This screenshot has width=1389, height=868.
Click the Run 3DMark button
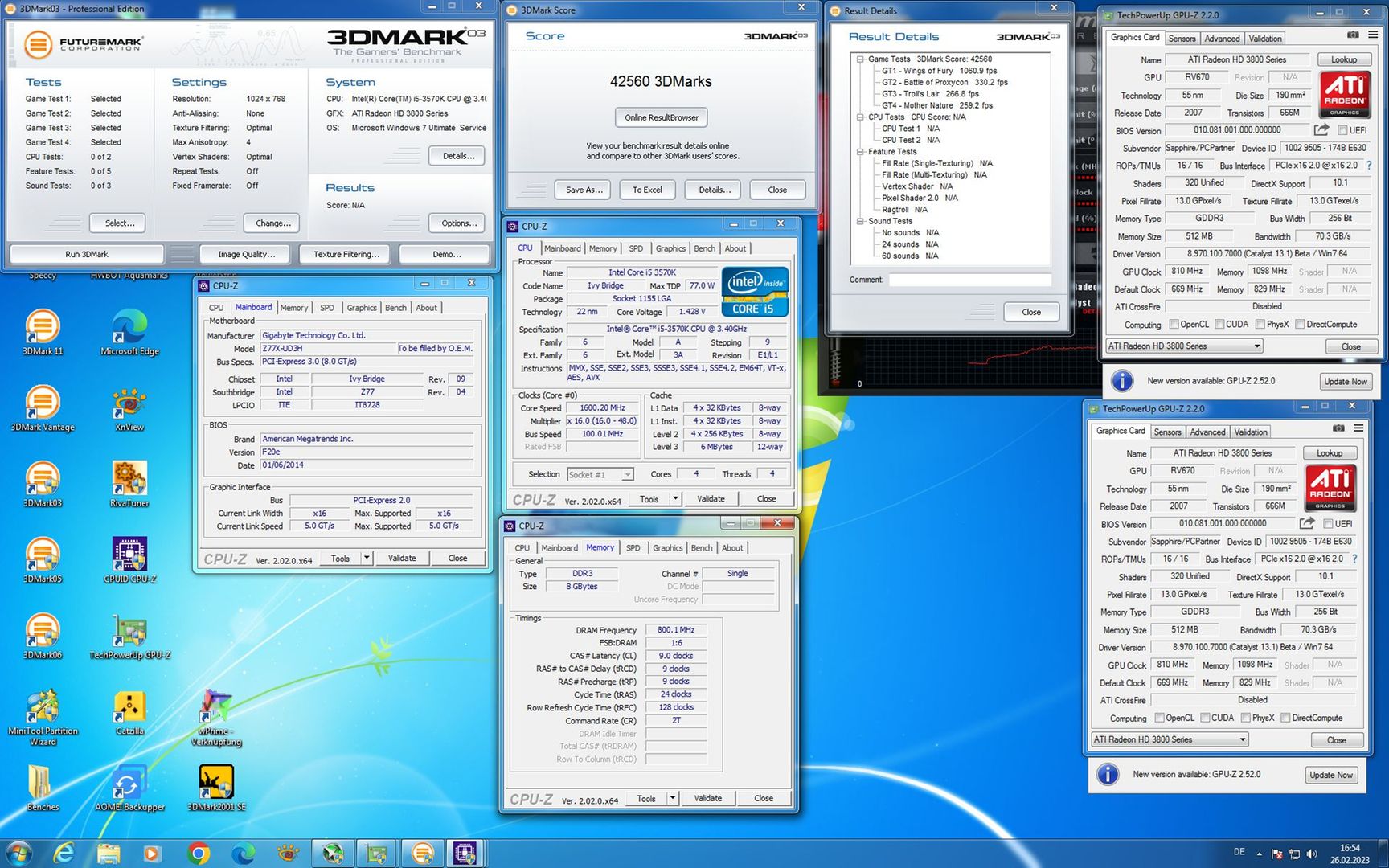click(87, 254)
